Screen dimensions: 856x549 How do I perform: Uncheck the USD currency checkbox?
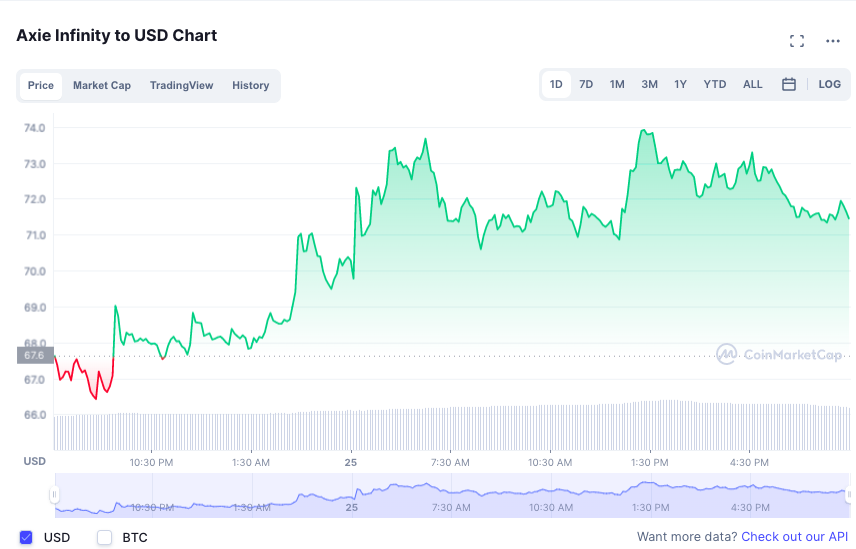click(x=26, y=538)
